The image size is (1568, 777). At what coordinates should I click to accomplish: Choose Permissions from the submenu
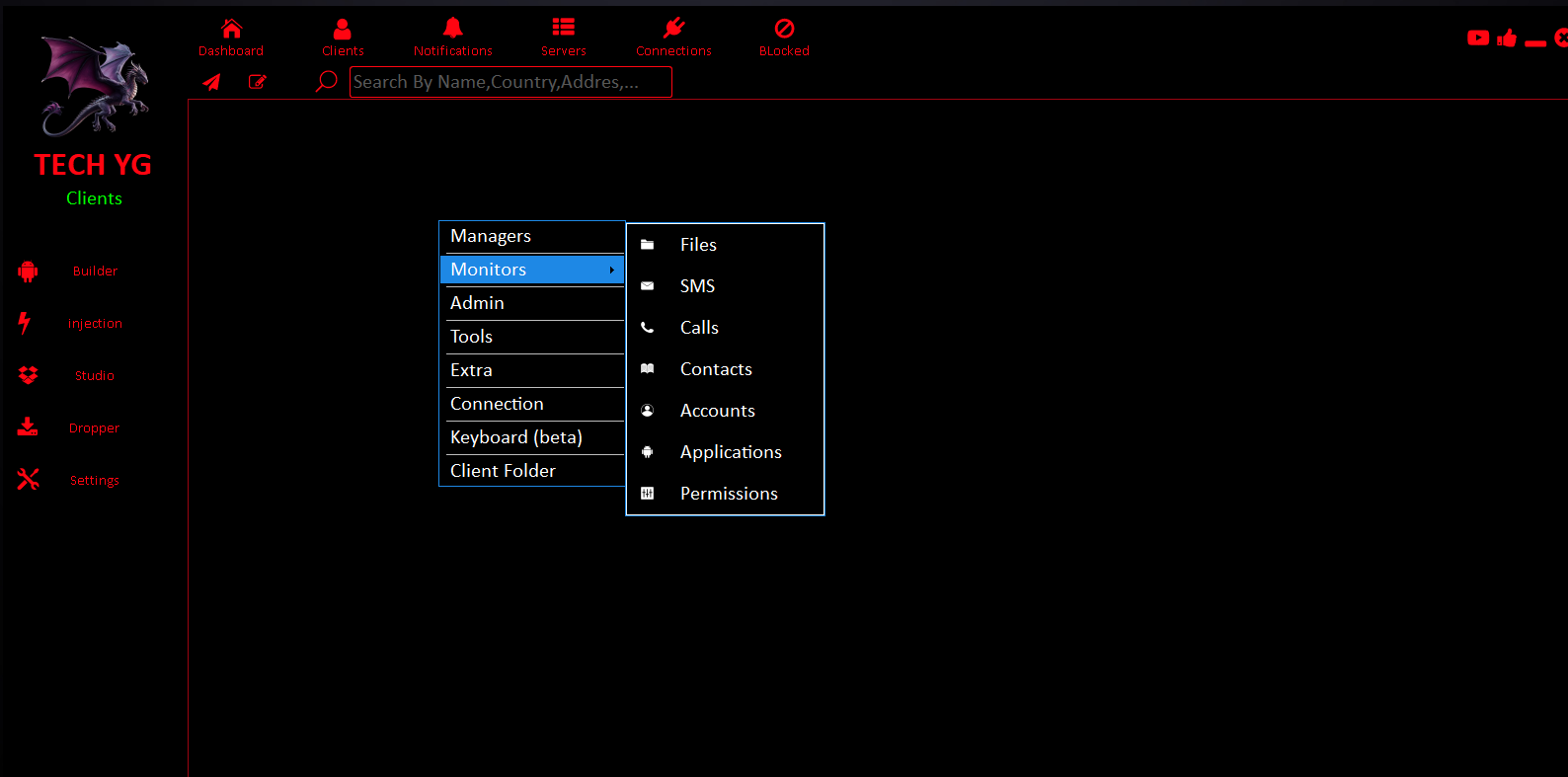[728, 494]
